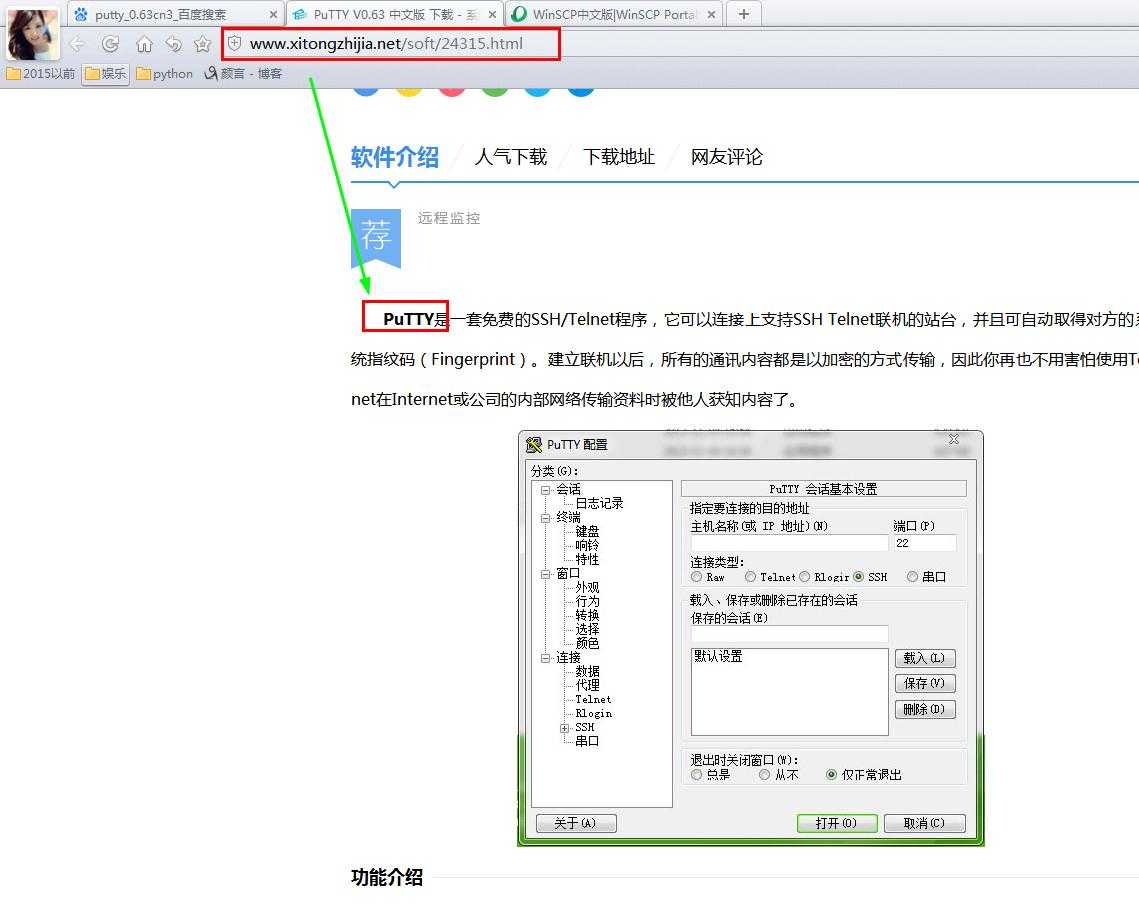
Task: Open the 娱乐 bookmarks folder
Action: click(105, 73)
